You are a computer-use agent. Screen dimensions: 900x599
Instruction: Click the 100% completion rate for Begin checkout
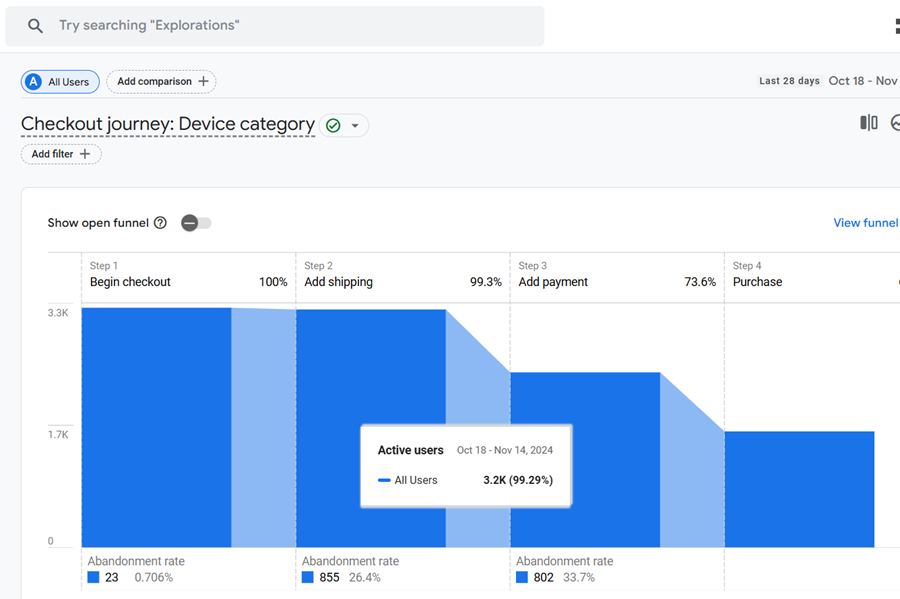[x=273, y=282]
